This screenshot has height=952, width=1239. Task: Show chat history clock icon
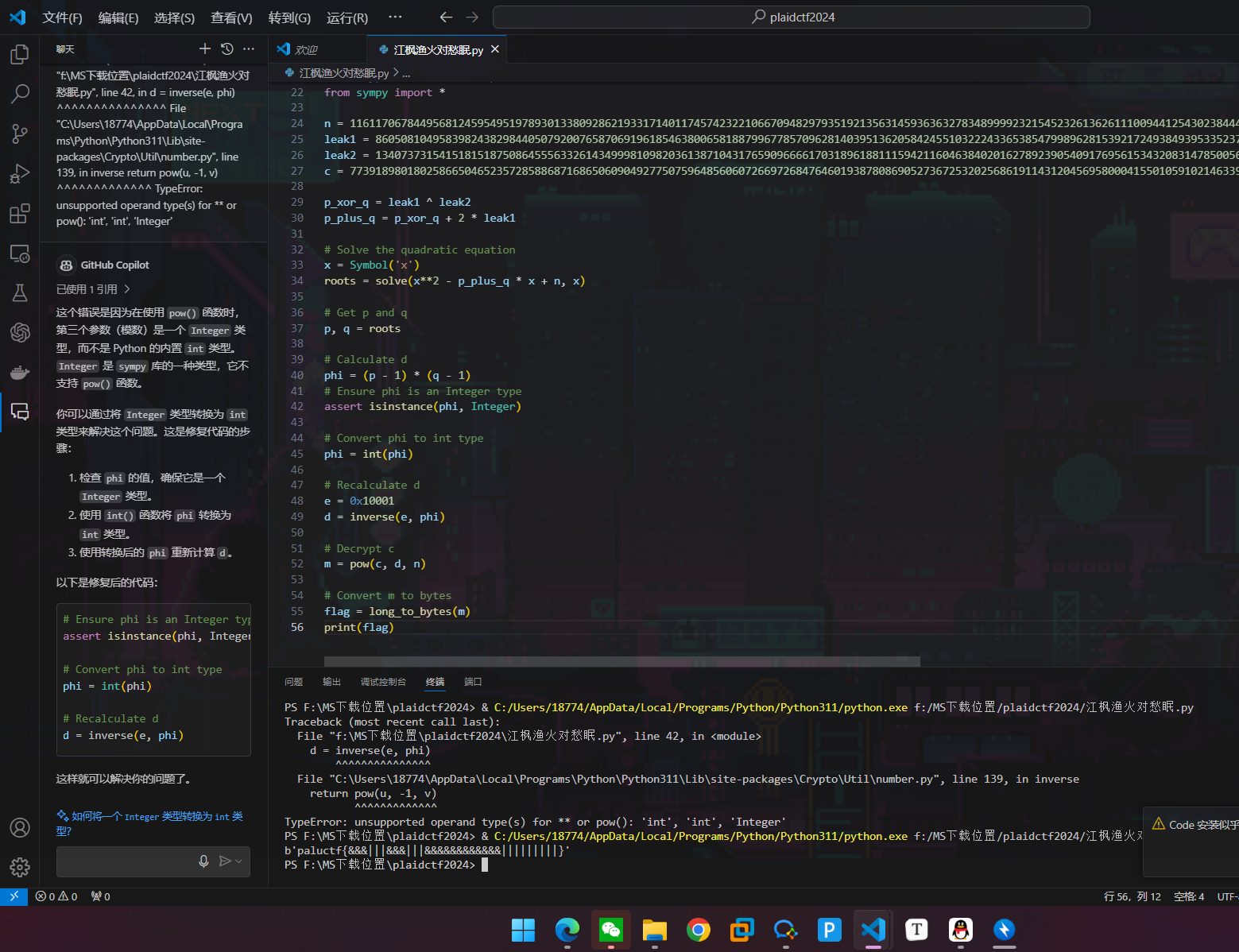[x=227, y=49]
